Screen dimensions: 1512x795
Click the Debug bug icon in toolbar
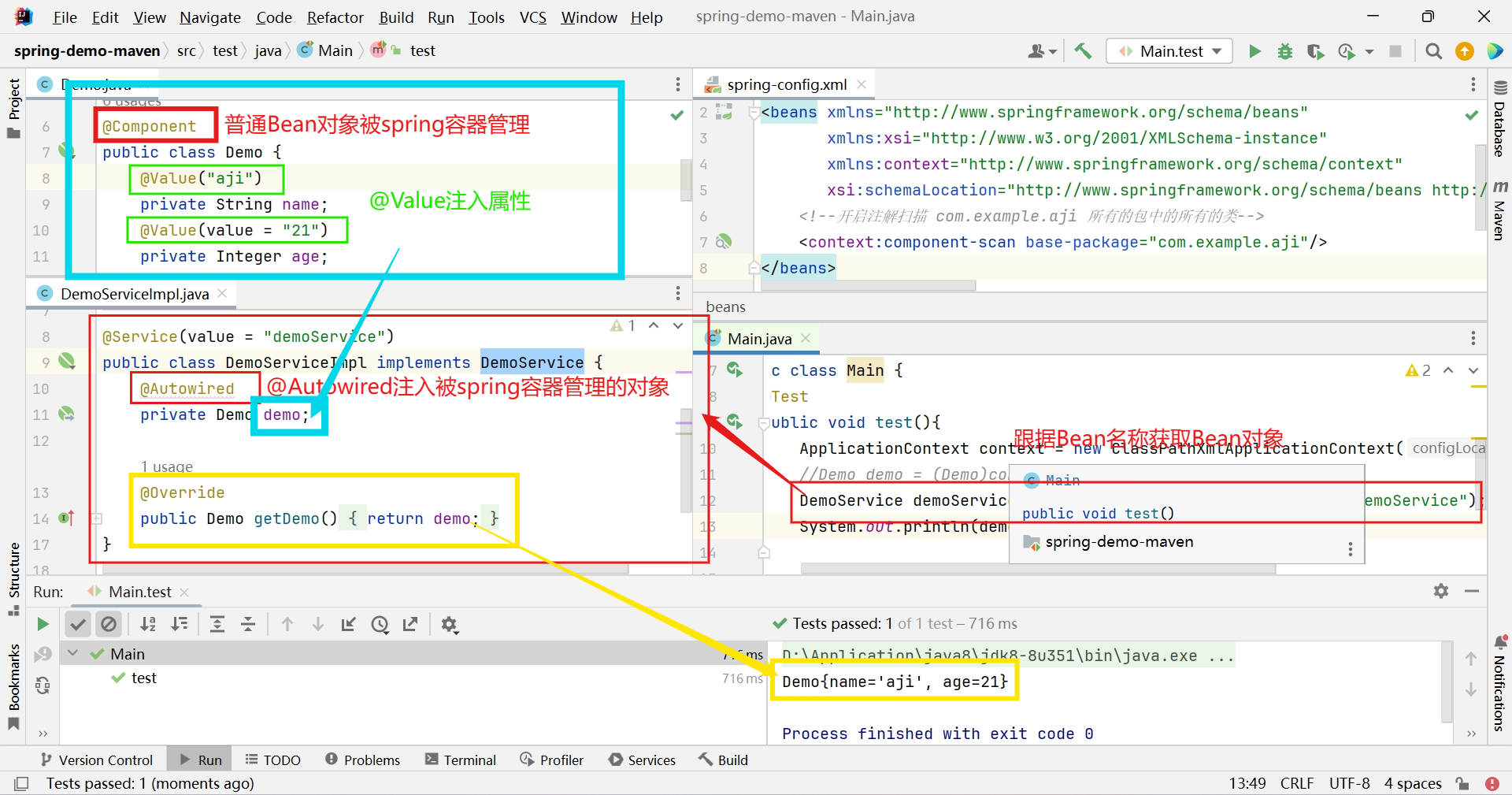tap(1285, 51)
